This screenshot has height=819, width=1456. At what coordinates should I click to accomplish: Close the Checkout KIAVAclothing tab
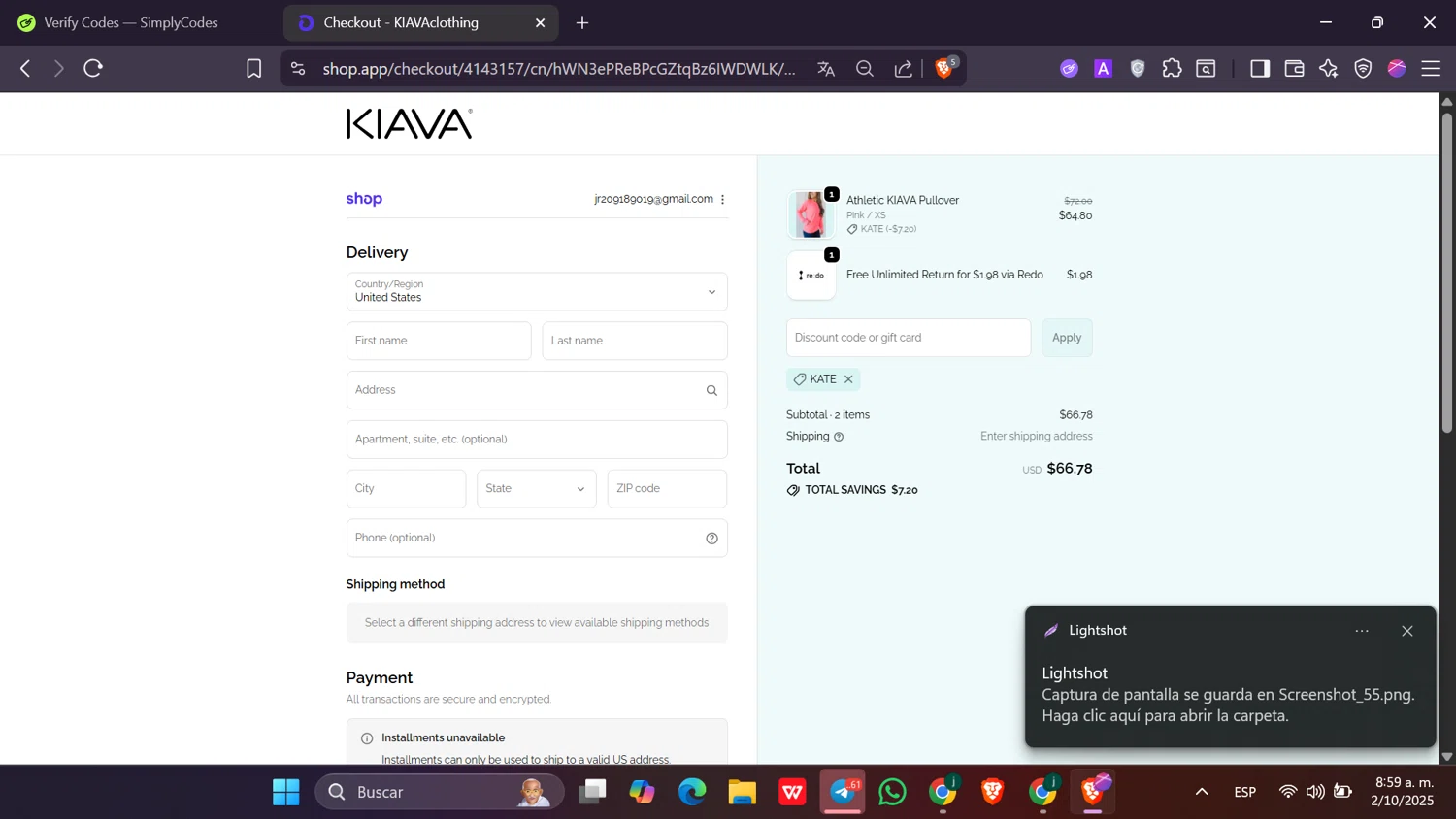(541, 22)
